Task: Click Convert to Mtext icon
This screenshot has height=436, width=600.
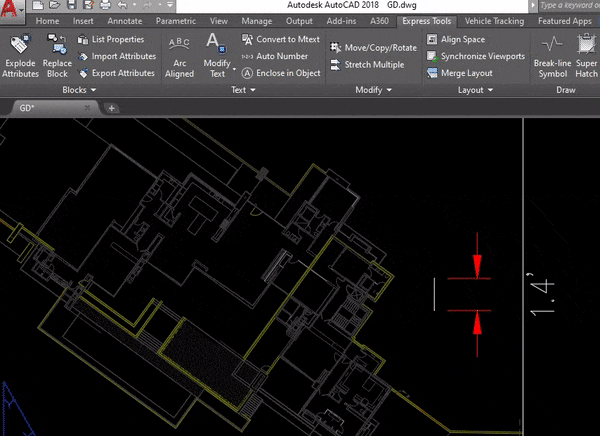Action: [247, 39]
